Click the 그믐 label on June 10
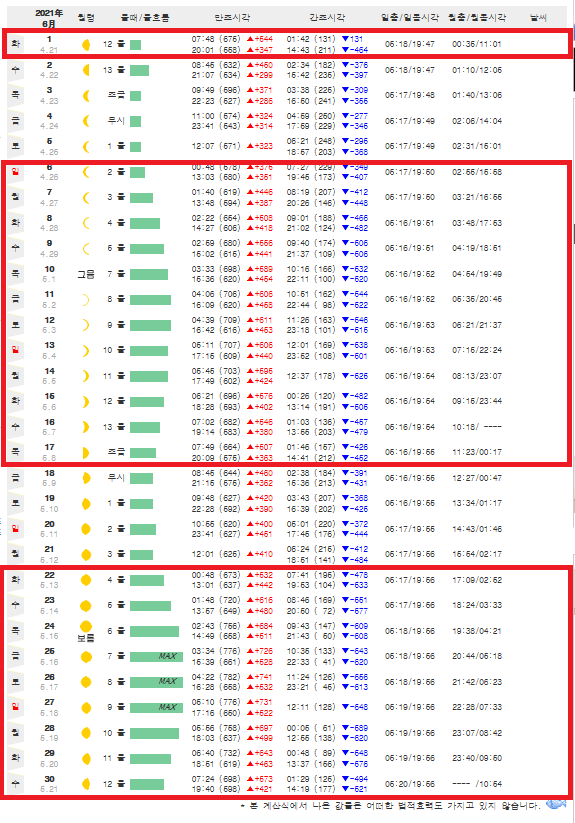Image resolution: width=575 pixels, height=823 pixels. (86, 274)
